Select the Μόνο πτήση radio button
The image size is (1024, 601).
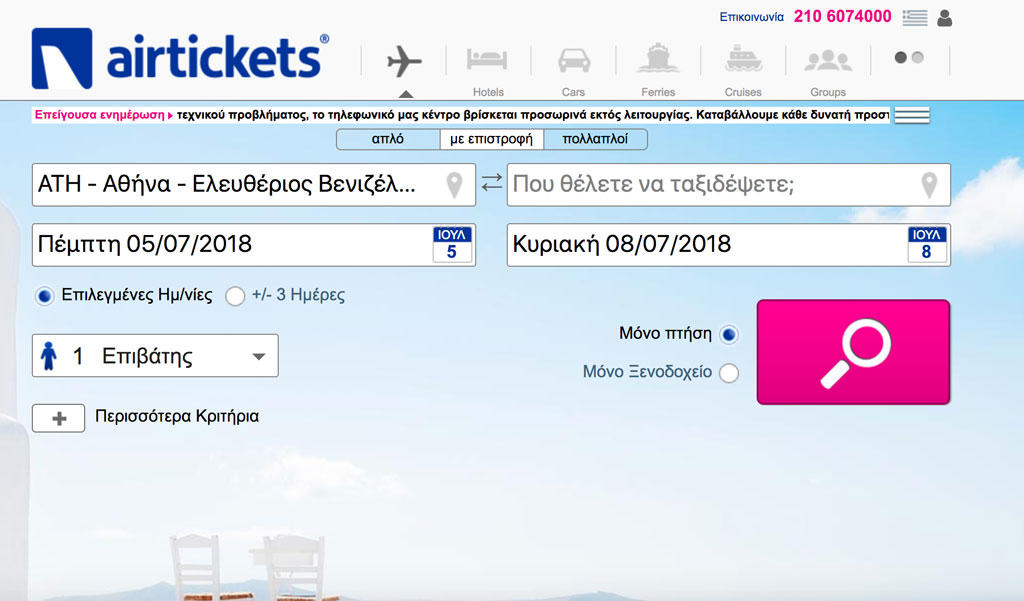coord(729,334)
